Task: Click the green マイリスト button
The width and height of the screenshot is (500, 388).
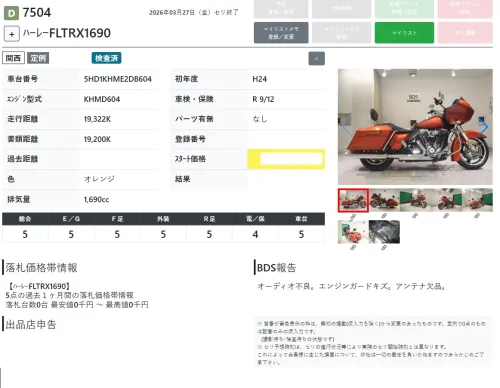Action: tap(404, 33)
